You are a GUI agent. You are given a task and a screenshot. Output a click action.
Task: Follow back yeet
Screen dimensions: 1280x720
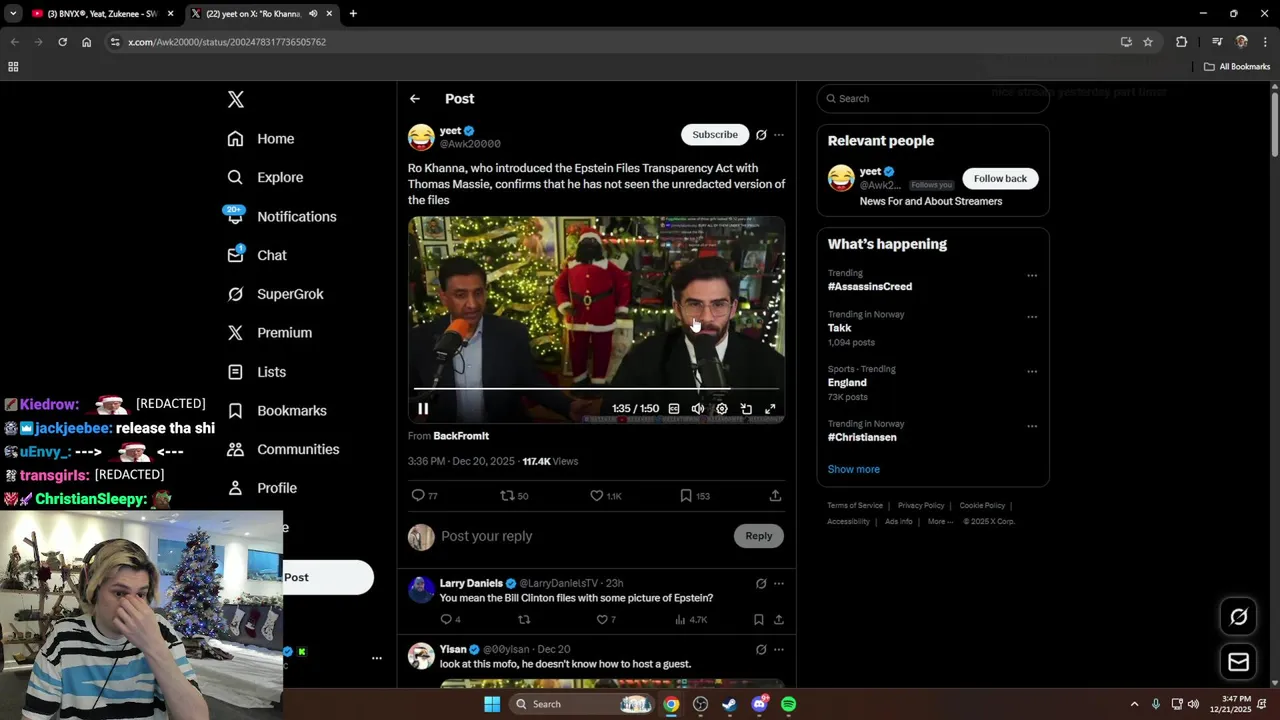click(1000, 179)
